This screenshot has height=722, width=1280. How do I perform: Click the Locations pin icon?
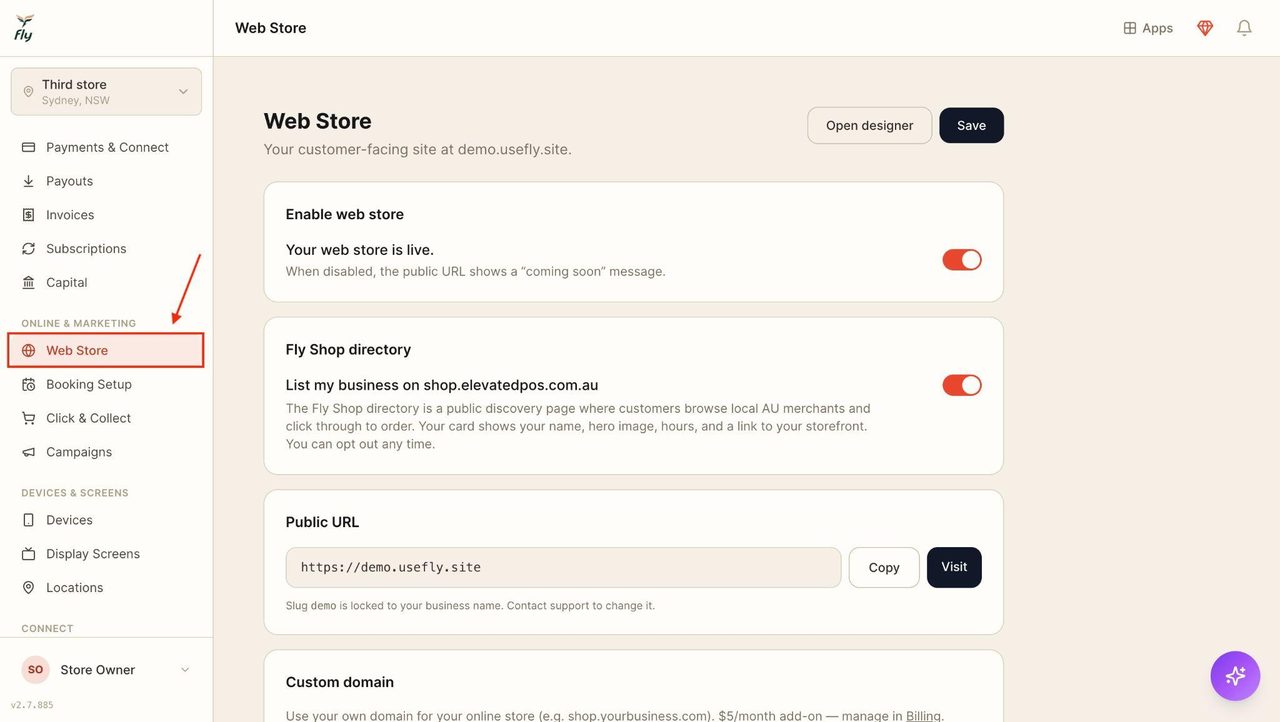click(x=28, y=589)
